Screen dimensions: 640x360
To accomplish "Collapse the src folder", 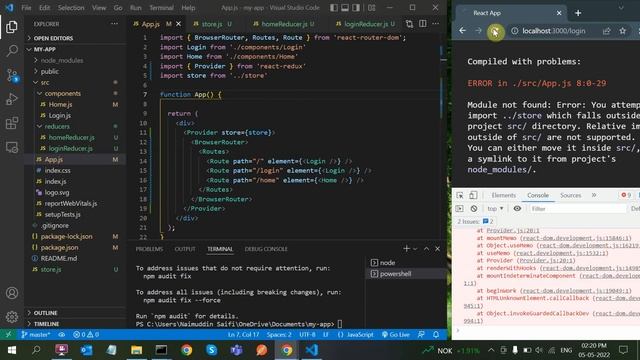I will 45,82.
